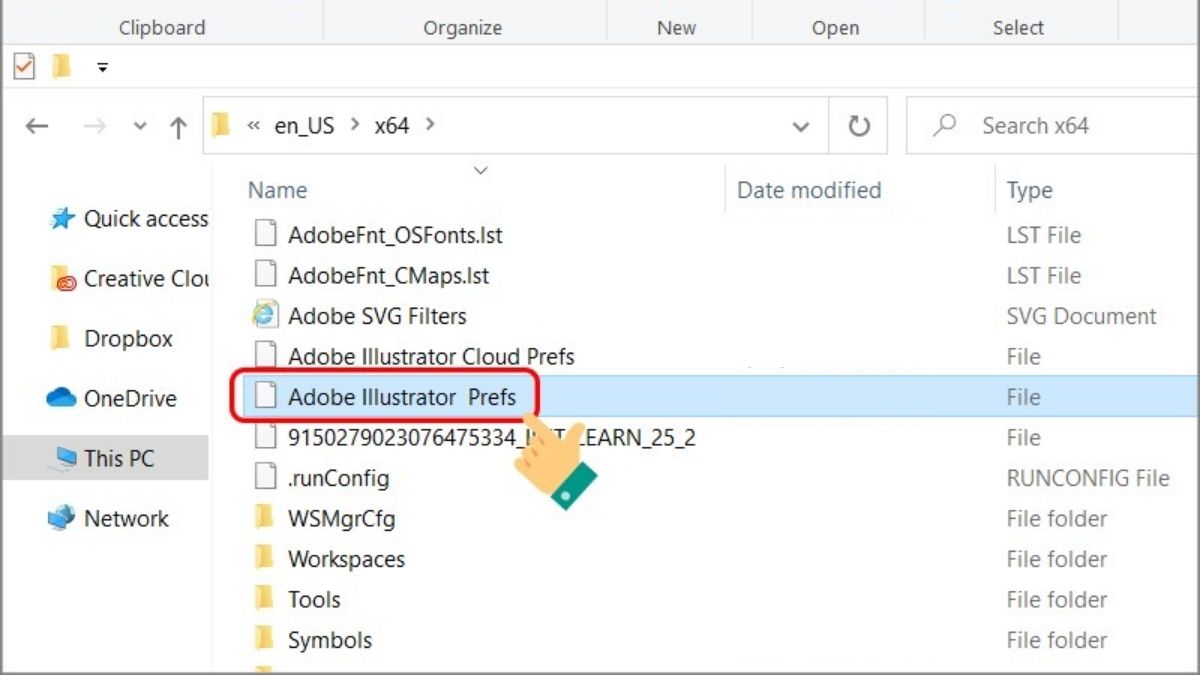This screenshot has height=675, width=1200.
Task: Sort by the Type column header
Action: (1030, 191)
